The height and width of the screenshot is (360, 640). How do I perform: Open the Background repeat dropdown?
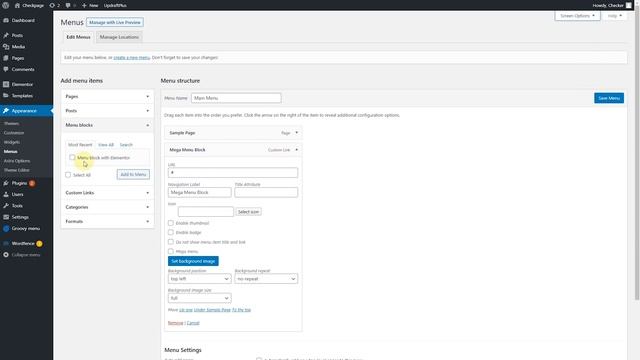(266, 278)
